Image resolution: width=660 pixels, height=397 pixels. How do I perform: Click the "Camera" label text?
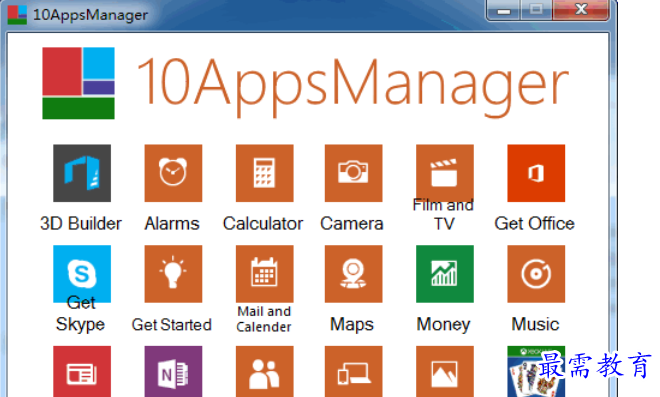tap(352, 224)
